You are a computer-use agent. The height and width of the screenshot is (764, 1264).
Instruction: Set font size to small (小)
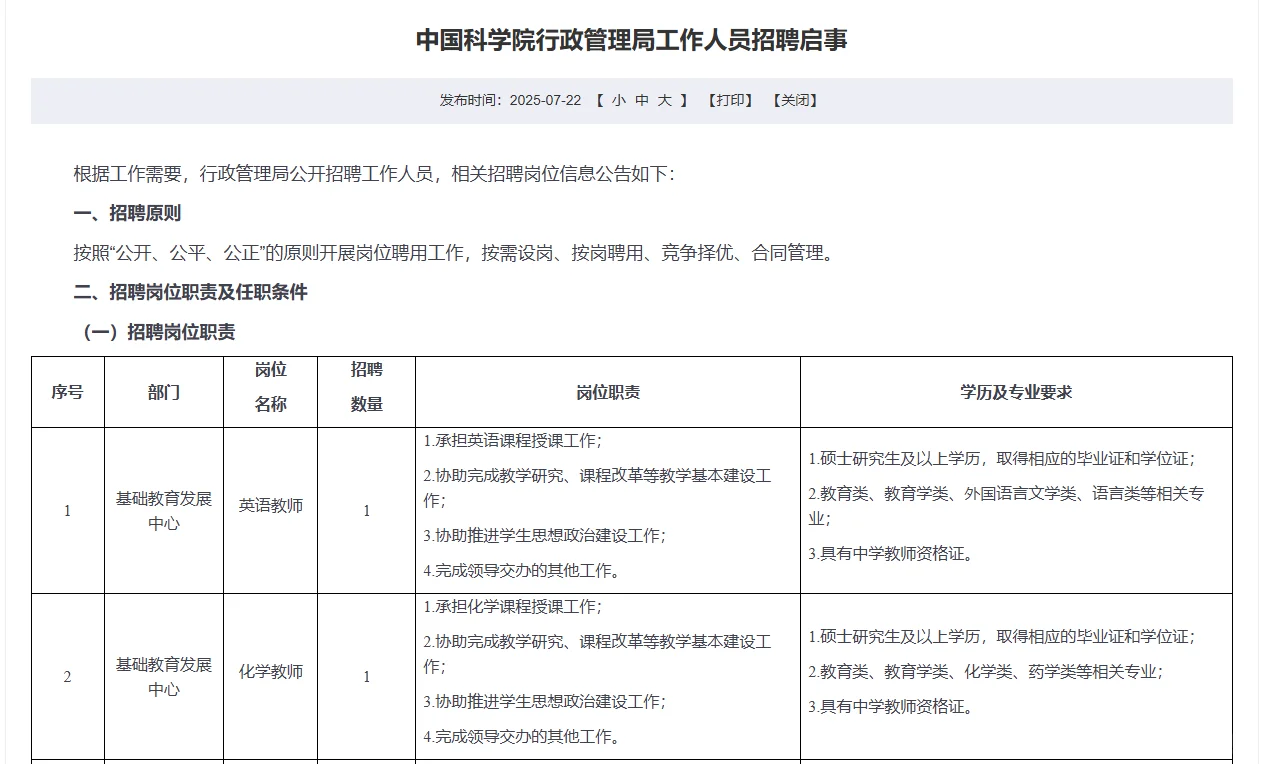coord(619,100)
